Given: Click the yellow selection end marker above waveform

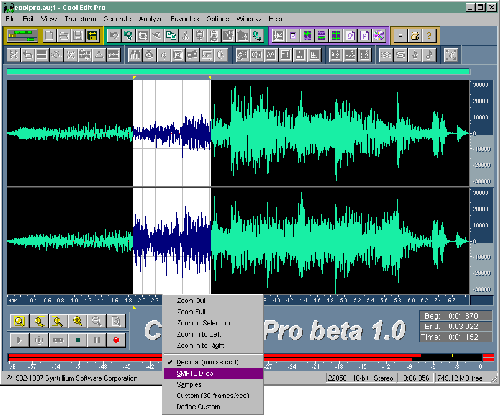Looking at the screenshot, I should coord(210,77).
